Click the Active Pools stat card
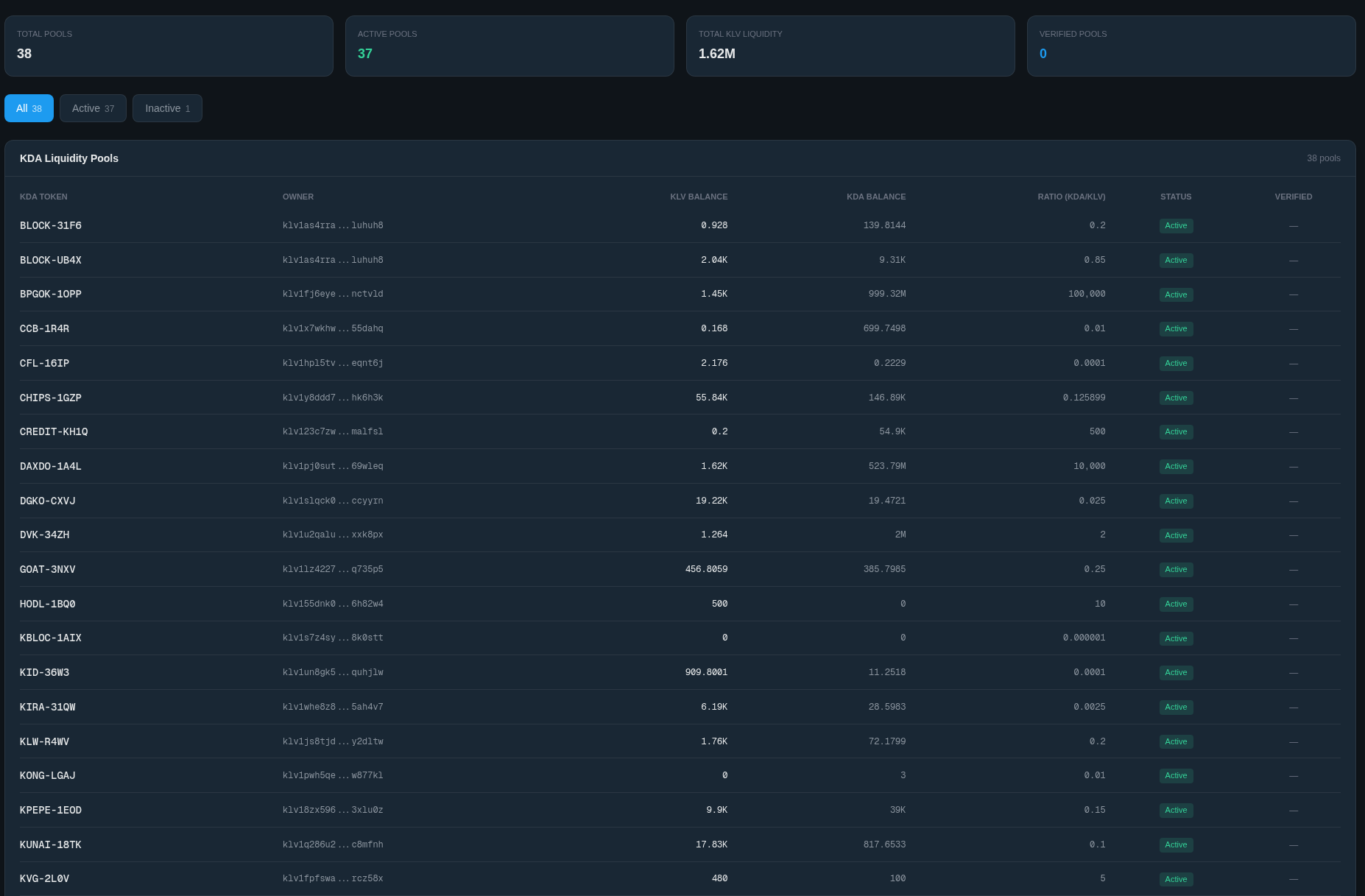The width and height of the screenshot is (1365, 896). [x=509, y=46]
